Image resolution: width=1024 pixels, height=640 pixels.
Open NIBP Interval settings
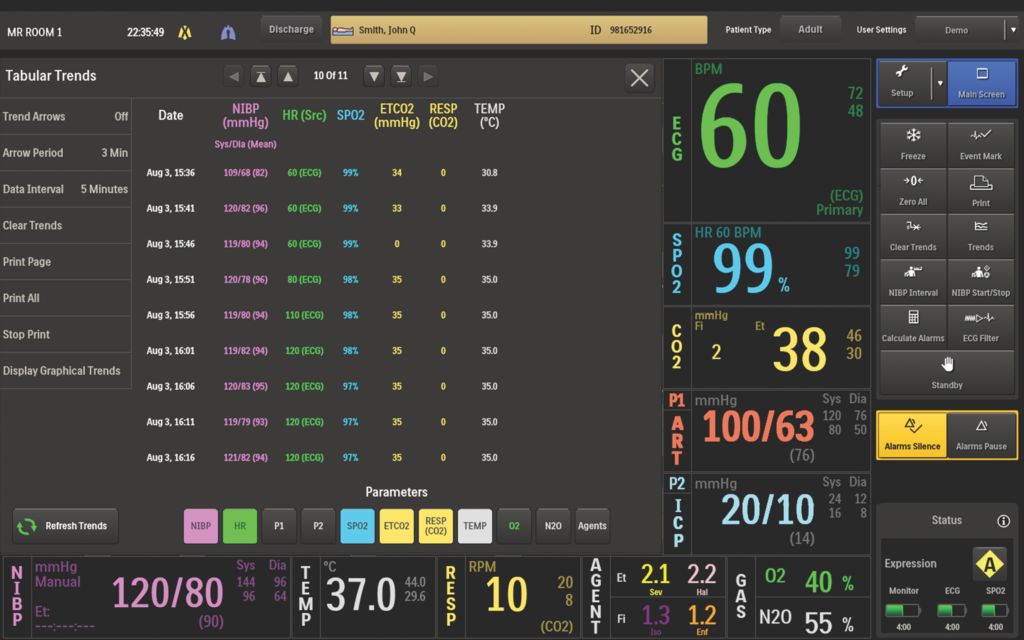coord(912,281)
